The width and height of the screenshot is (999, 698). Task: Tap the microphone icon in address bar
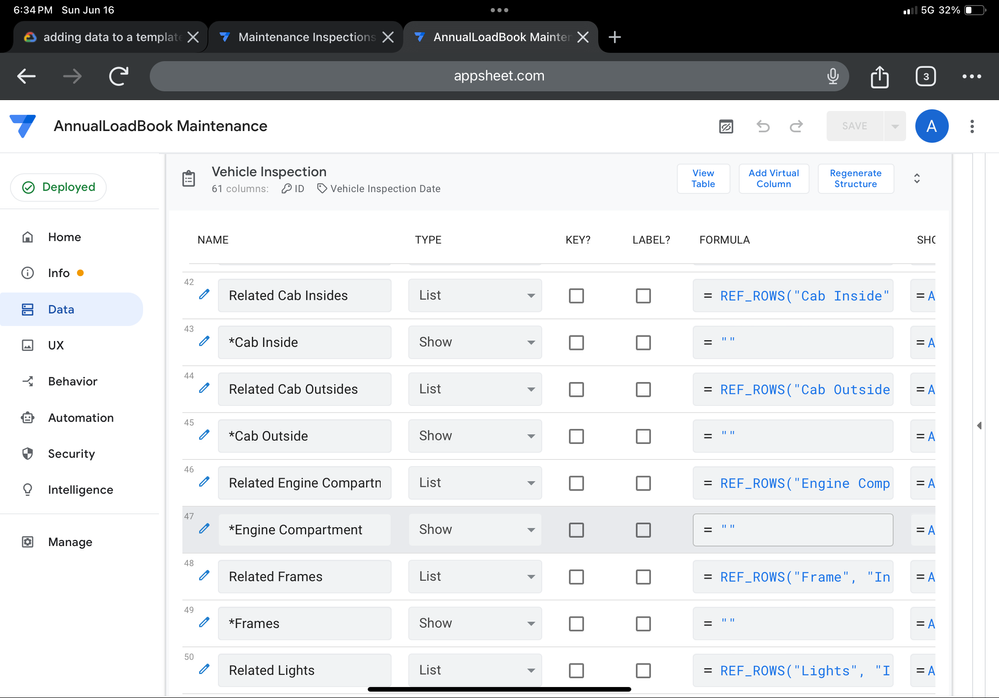point(832,76)
